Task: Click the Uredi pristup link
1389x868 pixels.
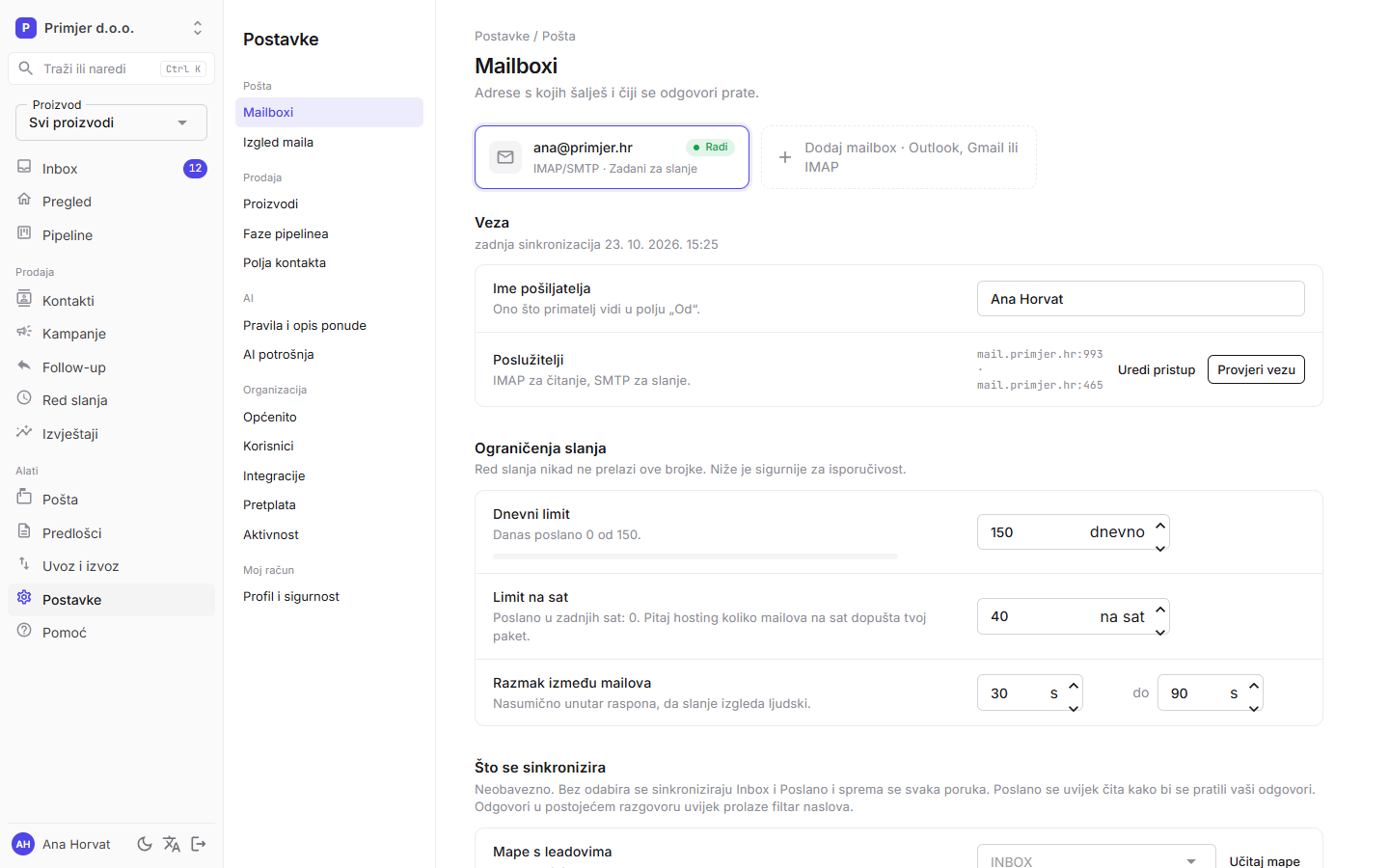Action: tap(1156, 369)
